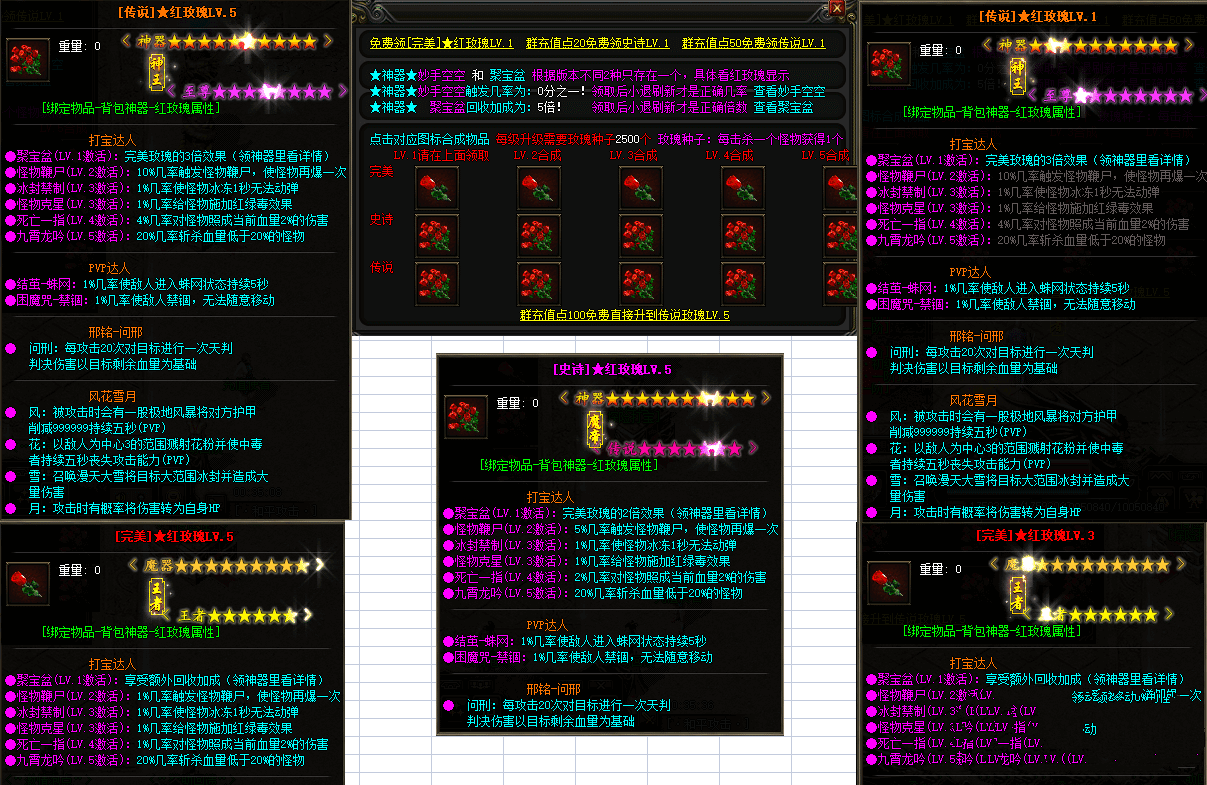Click the LV.3 史诗 bouquet synthesis icon

(x=640, y=234)
